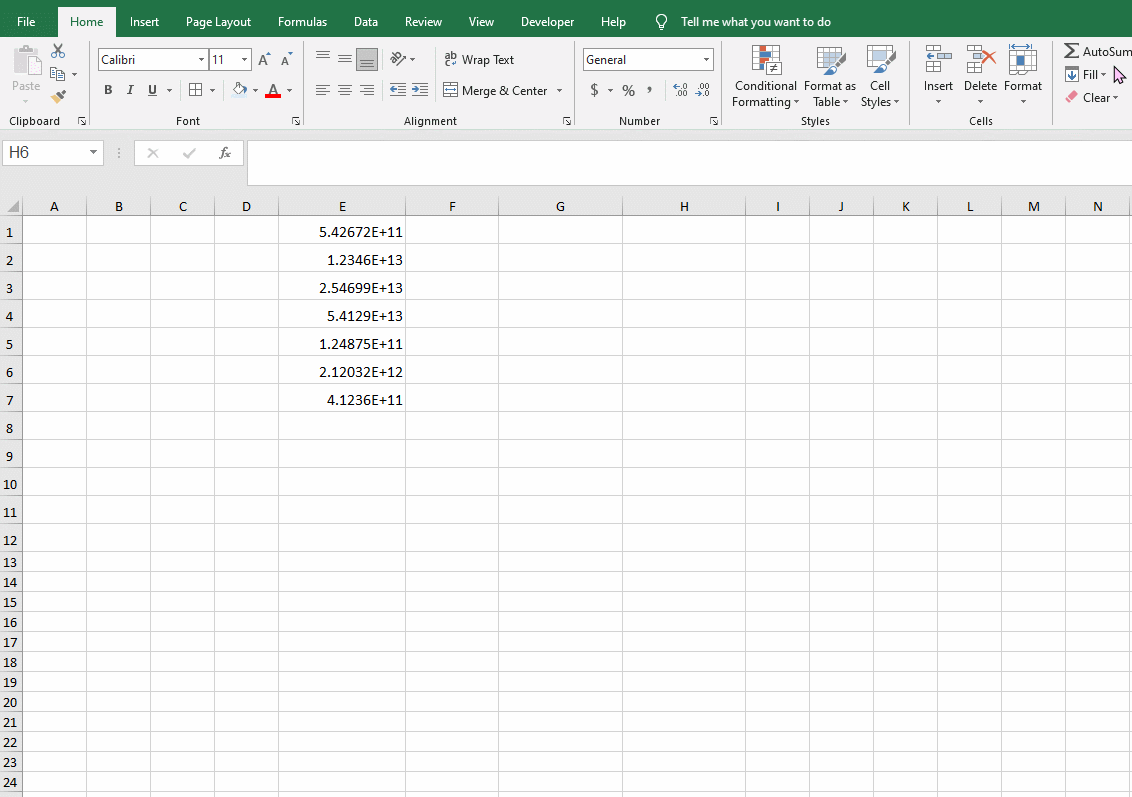Open Font dialog launcher arrow
This screenshot has width=1132, height=797.
[x=296, y=121]
